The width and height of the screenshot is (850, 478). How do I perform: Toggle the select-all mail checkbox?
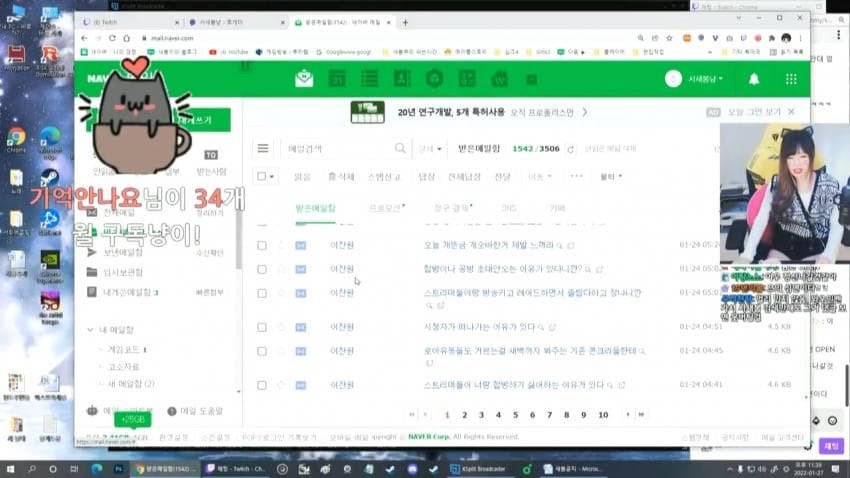(x=262, y=176)
